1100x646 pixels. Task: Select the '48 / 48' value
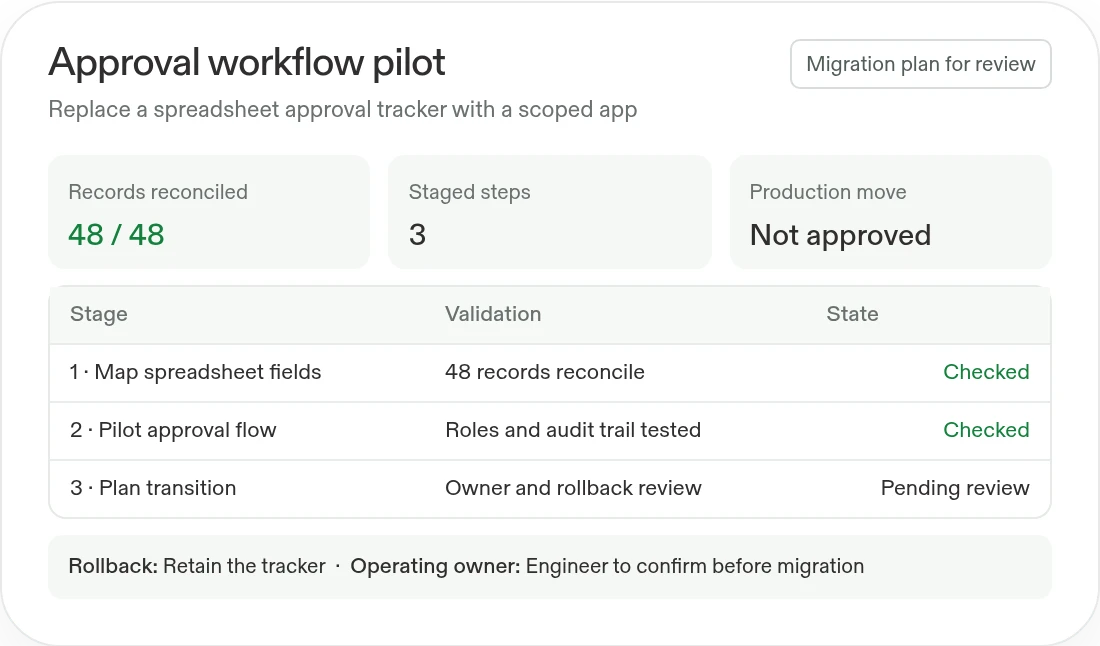[116, 234]
